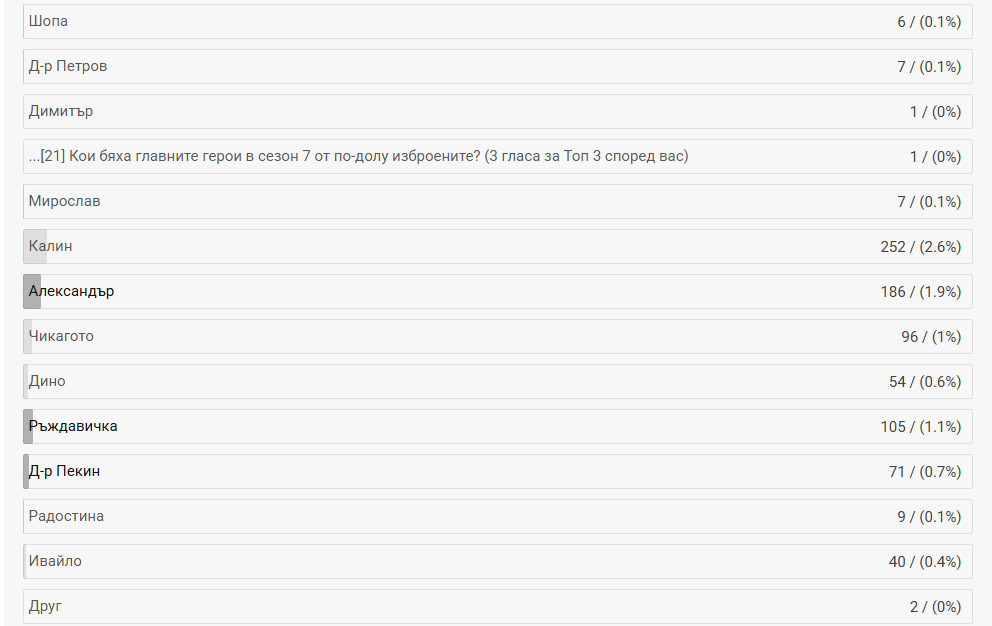Click the Димитър result entry

pyautogui.click(x=497, y=112)
